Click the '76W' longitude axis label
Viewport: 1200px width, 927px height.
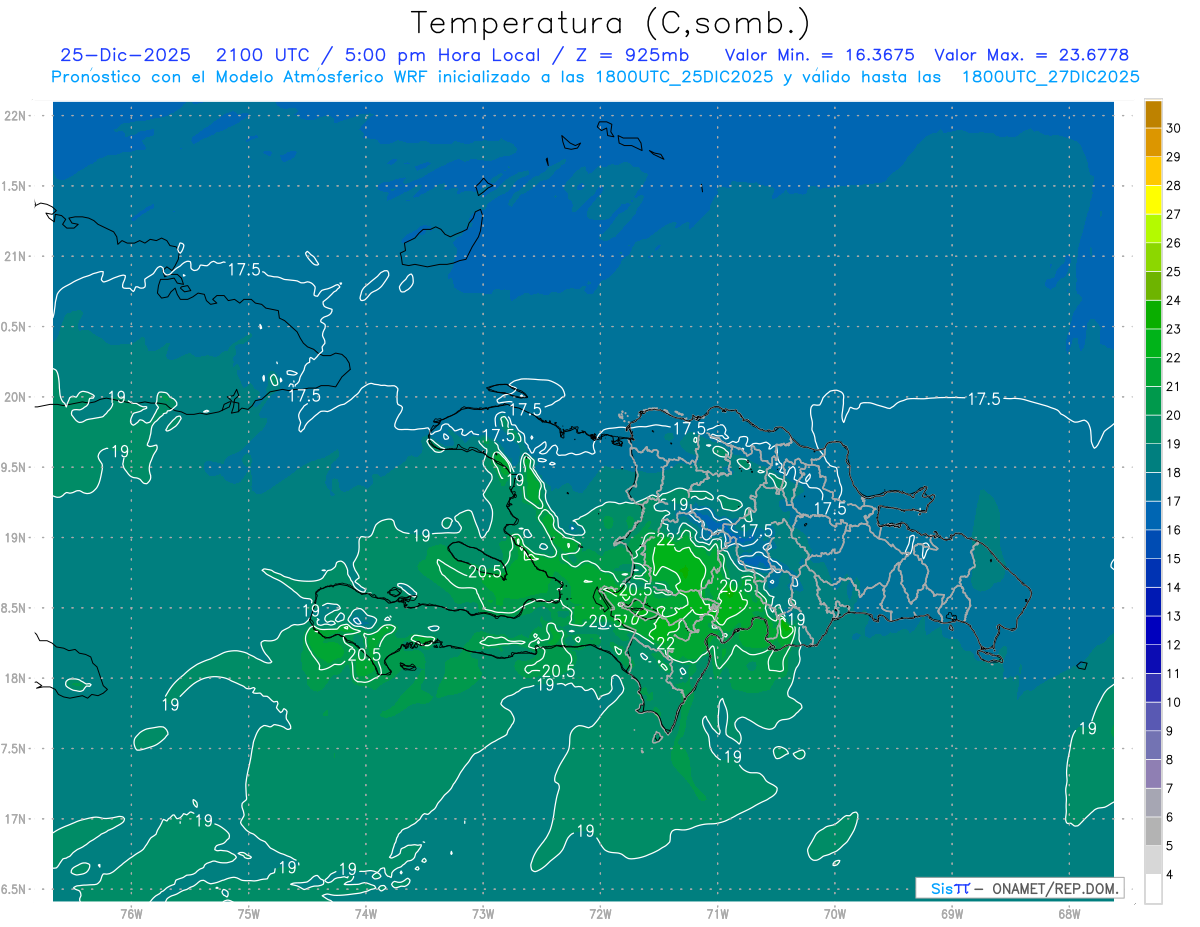[131, 913]
